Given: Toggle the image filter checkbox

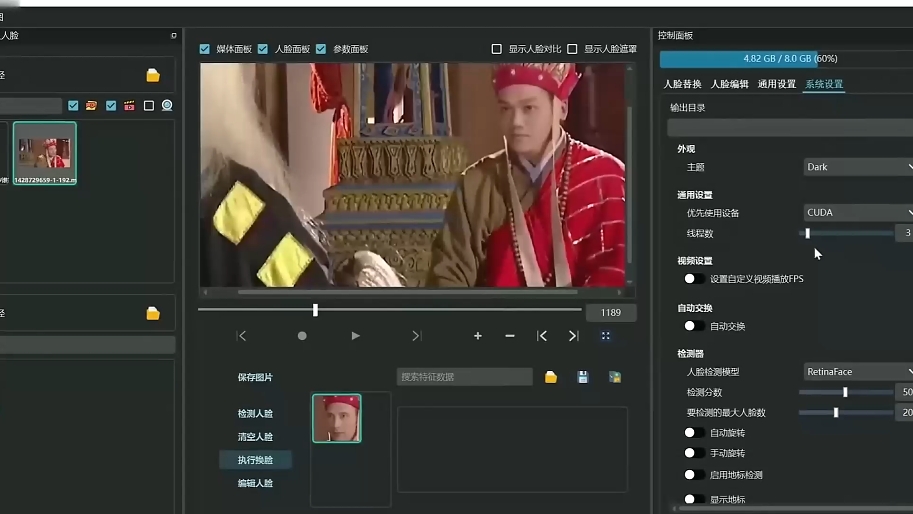Looking at the screenshot, I should tap(73, 105).
